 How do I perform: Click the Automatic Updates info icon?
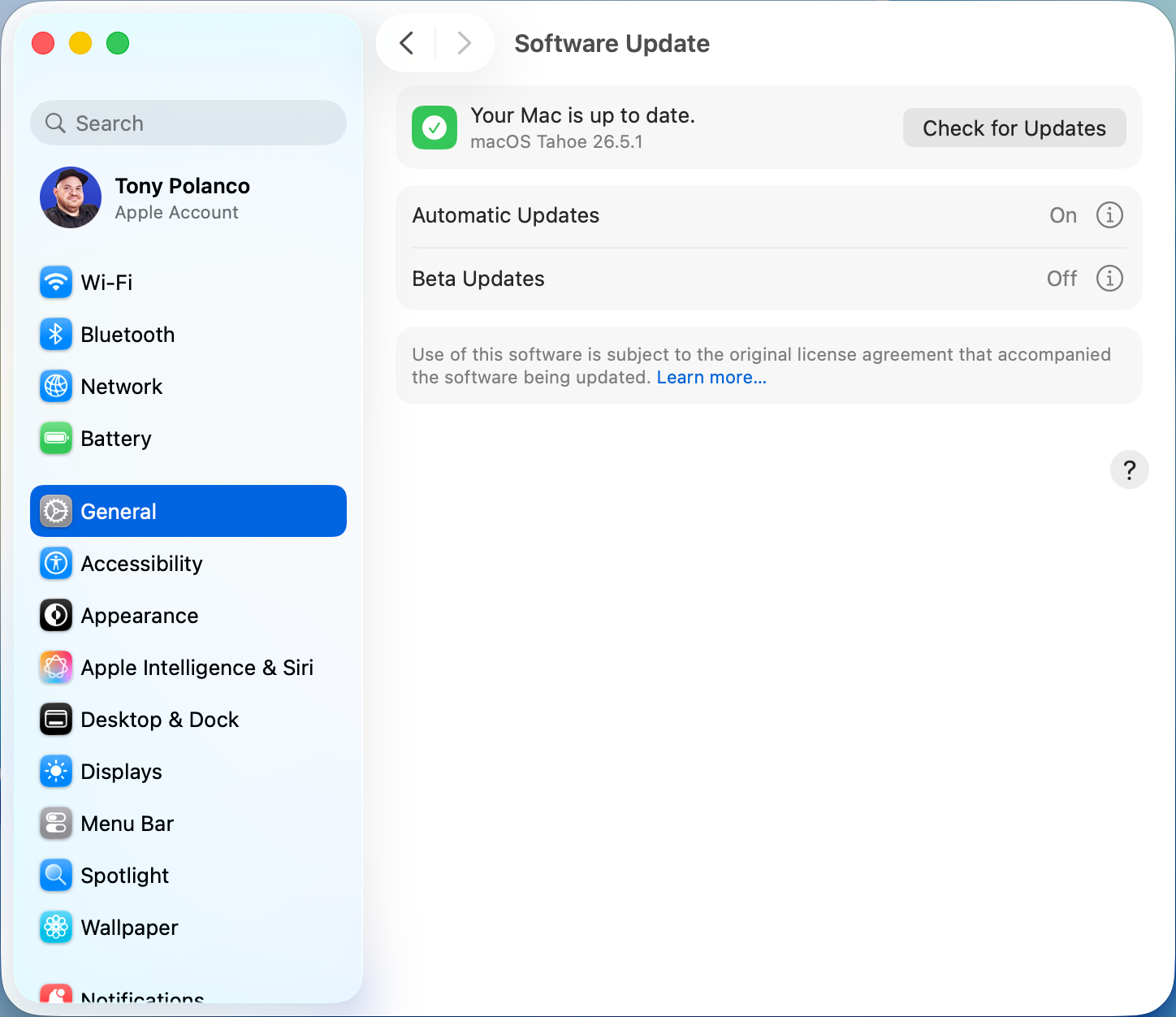1109,215
